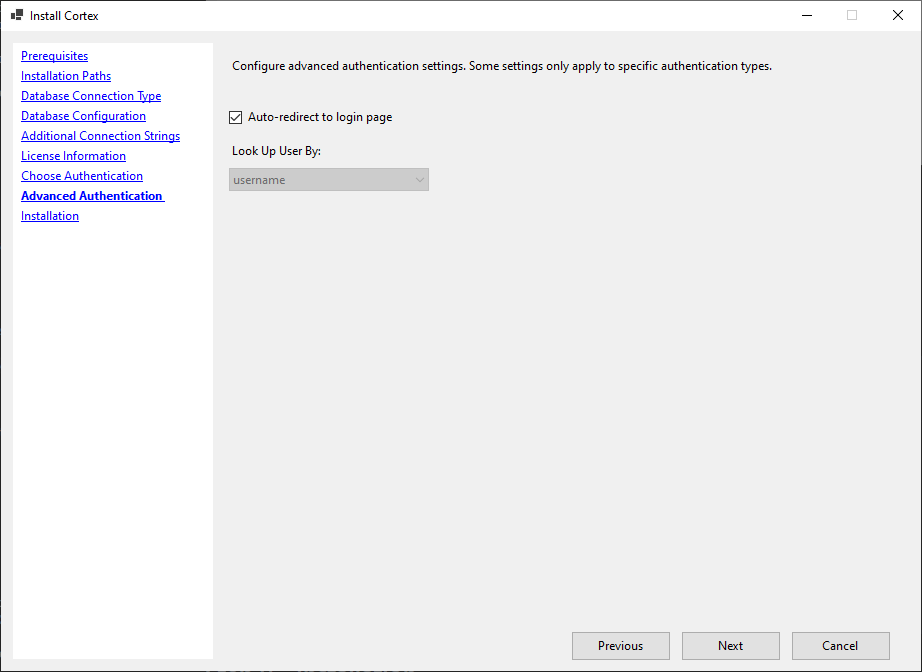Image resolution: width=922 pixels, height=672 pixels.
Task: Click the username combo box arrow
Action: (419, 179)
